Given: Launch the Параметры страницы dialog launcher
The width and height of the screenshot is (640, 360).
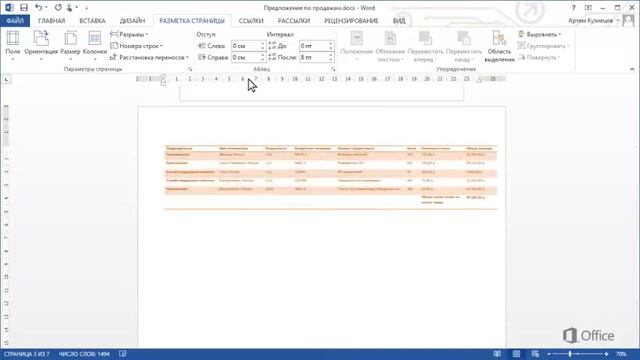Looking at the screenshot, I should click(190, 69).
